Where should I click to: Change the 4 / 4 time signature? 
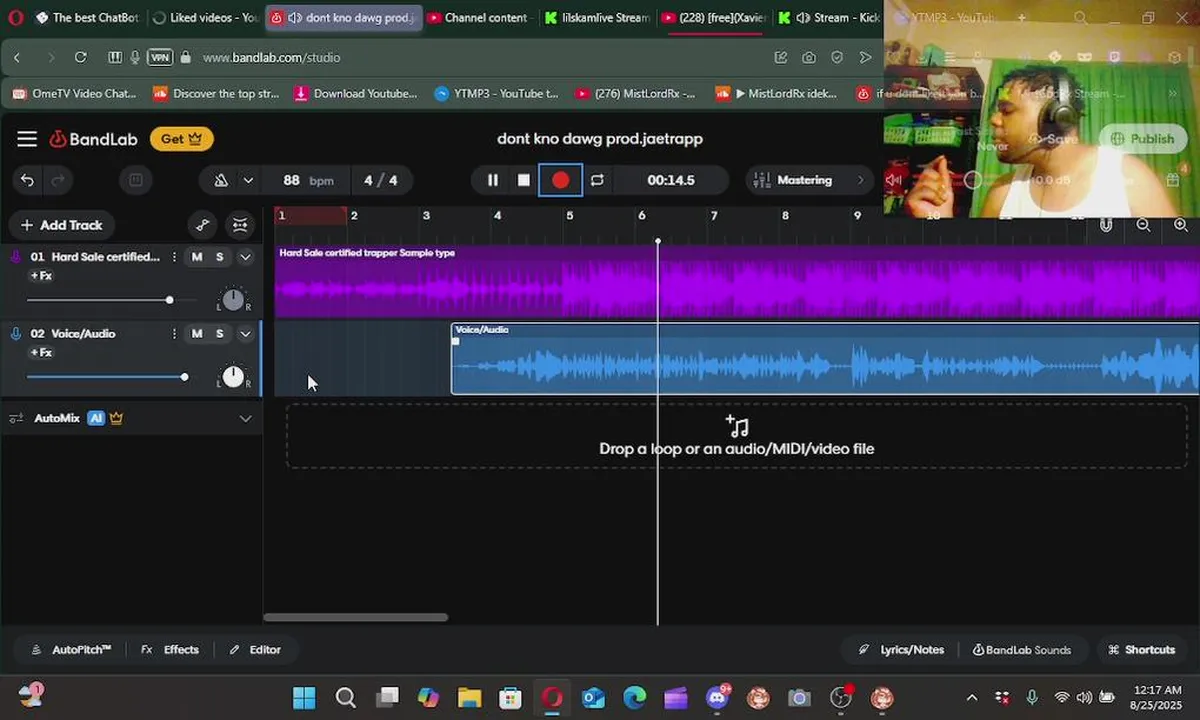(x=380, y=180)
